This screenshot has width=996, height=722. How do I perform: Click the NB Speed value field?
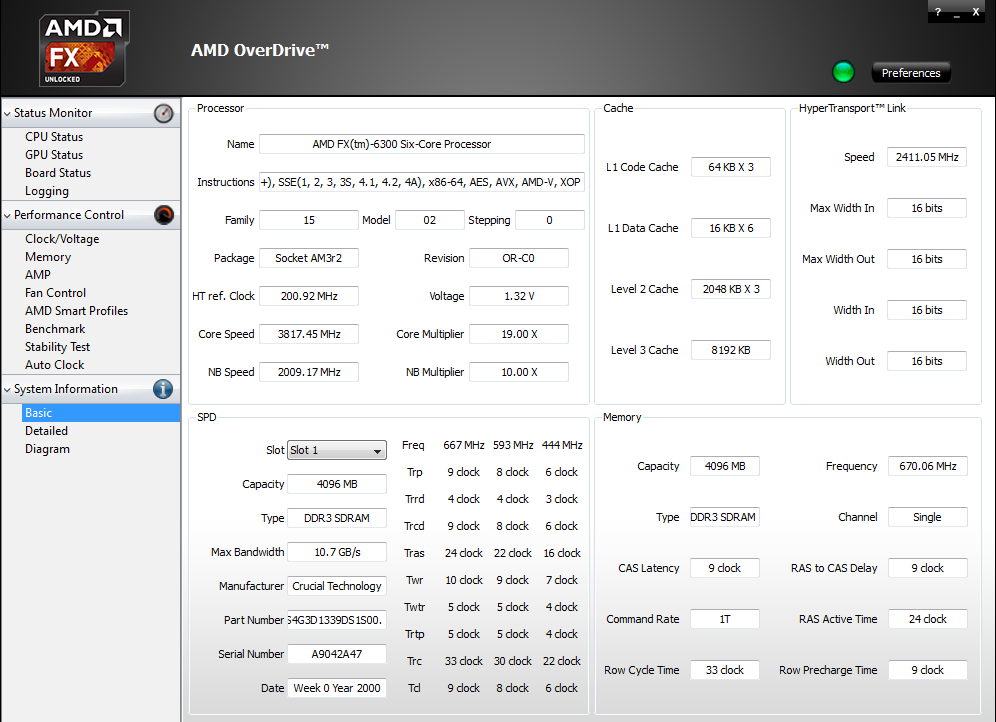(309, 372)
